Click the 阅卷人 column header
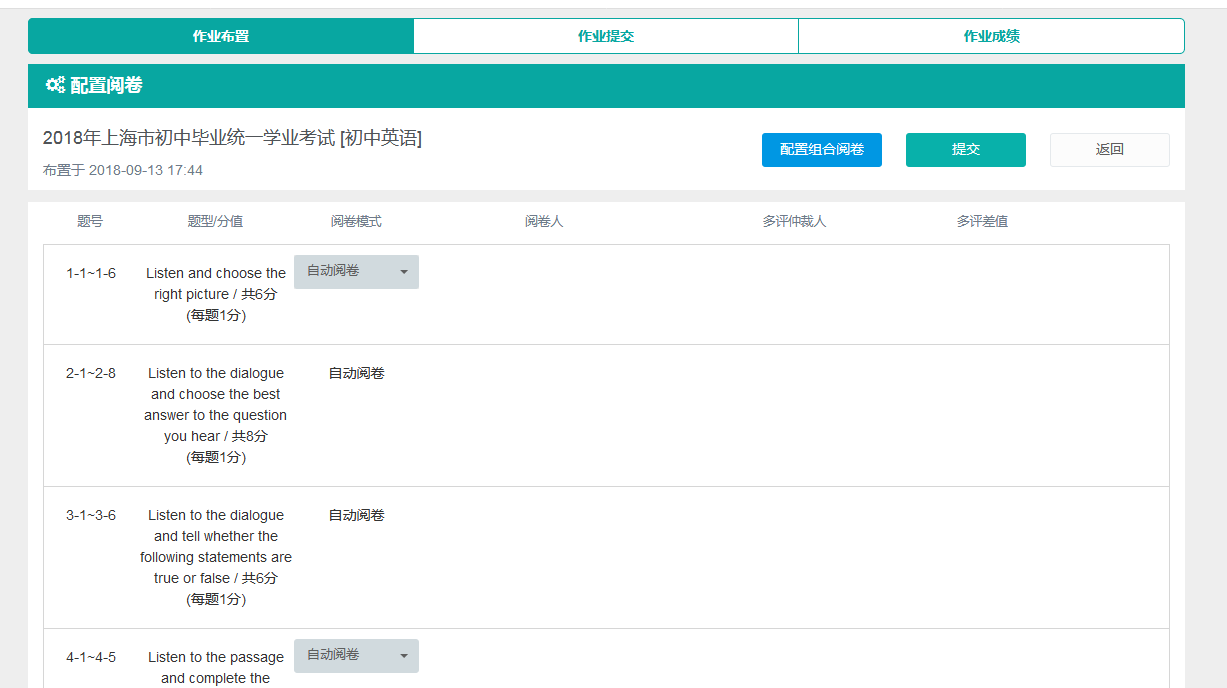This screenshot has width=1227, height=688. (544, 221)
